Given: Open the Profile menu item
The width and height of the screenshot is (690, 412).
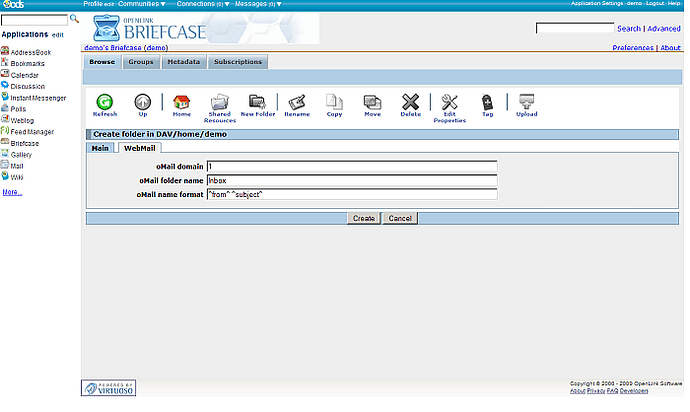Looking at the screenshot, I should (x=93, y=4).
